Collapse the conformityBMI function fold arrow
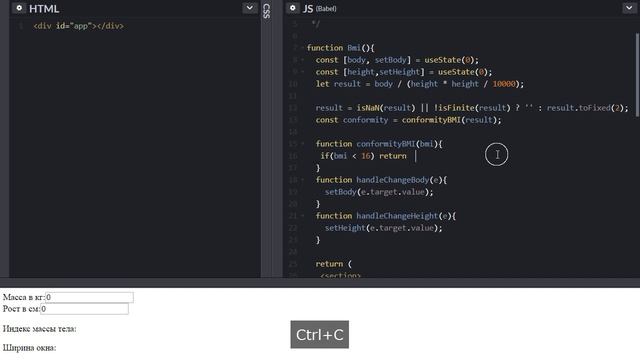 click(302, 144)
